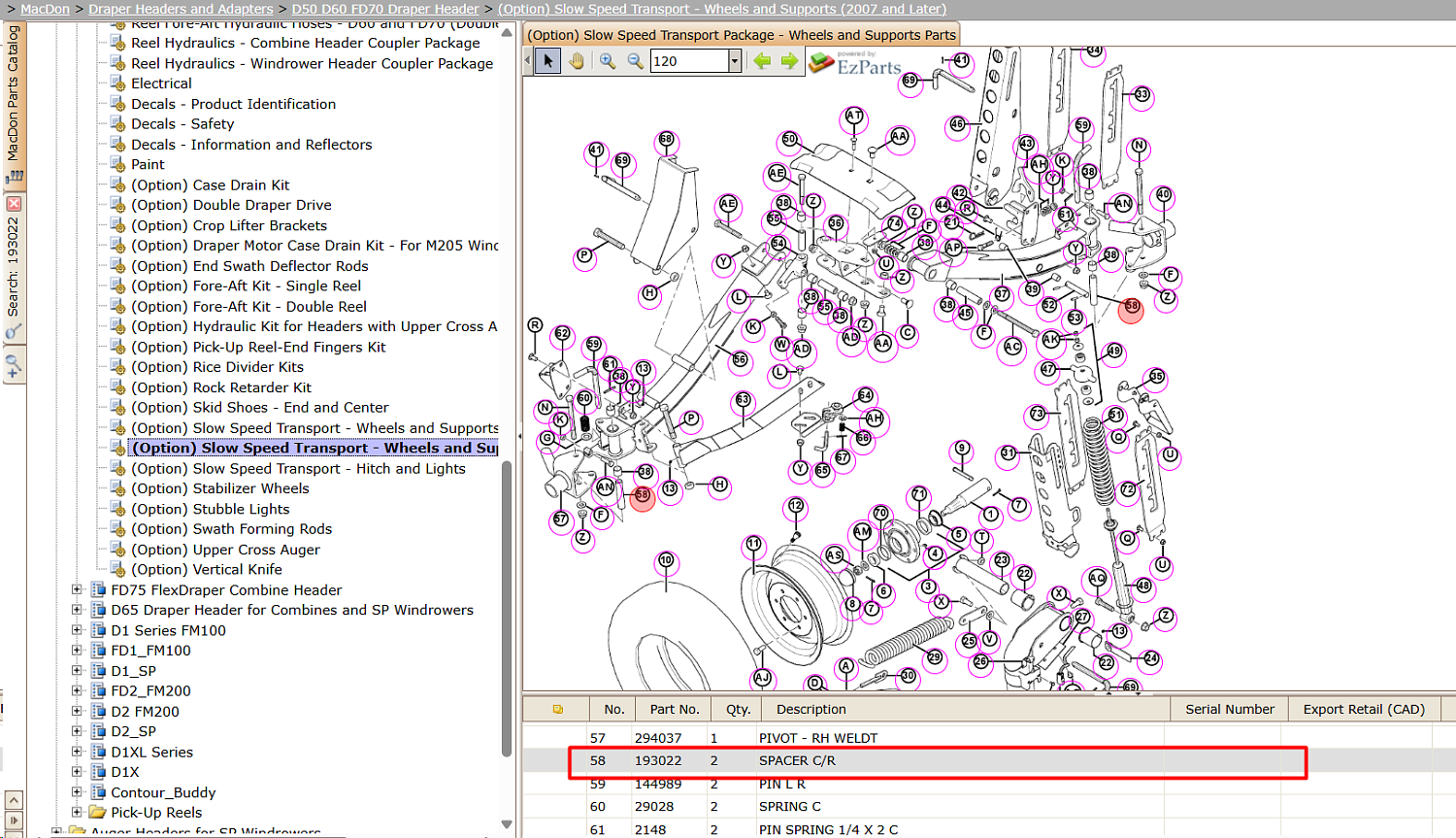Select the PIVOT - RH WELDT row
The image size is (1456, 838).
point(989,738)
